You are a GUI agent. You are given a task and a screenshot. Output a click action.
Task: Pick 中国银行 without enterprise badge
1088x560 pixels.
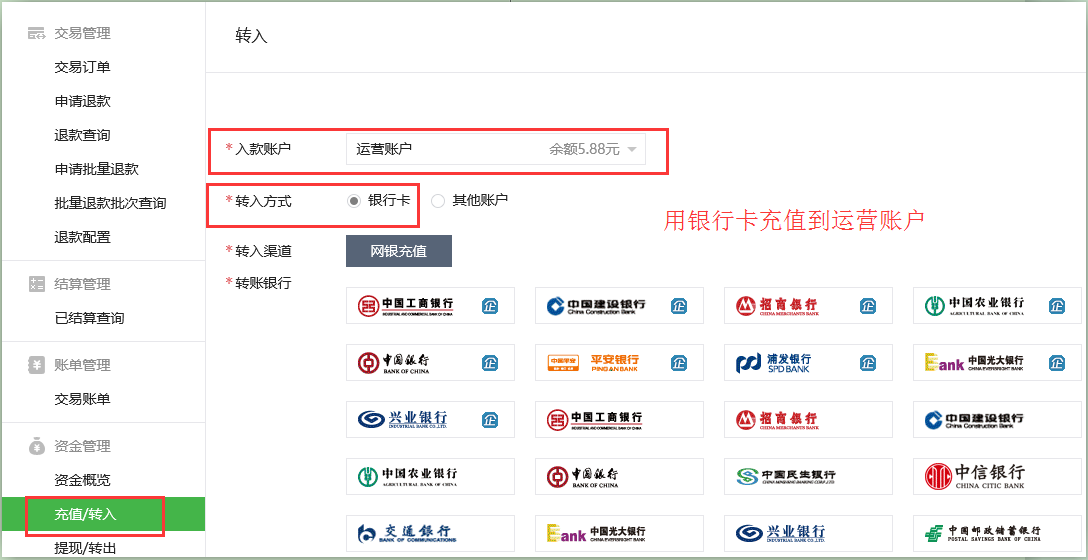point(619,476)
